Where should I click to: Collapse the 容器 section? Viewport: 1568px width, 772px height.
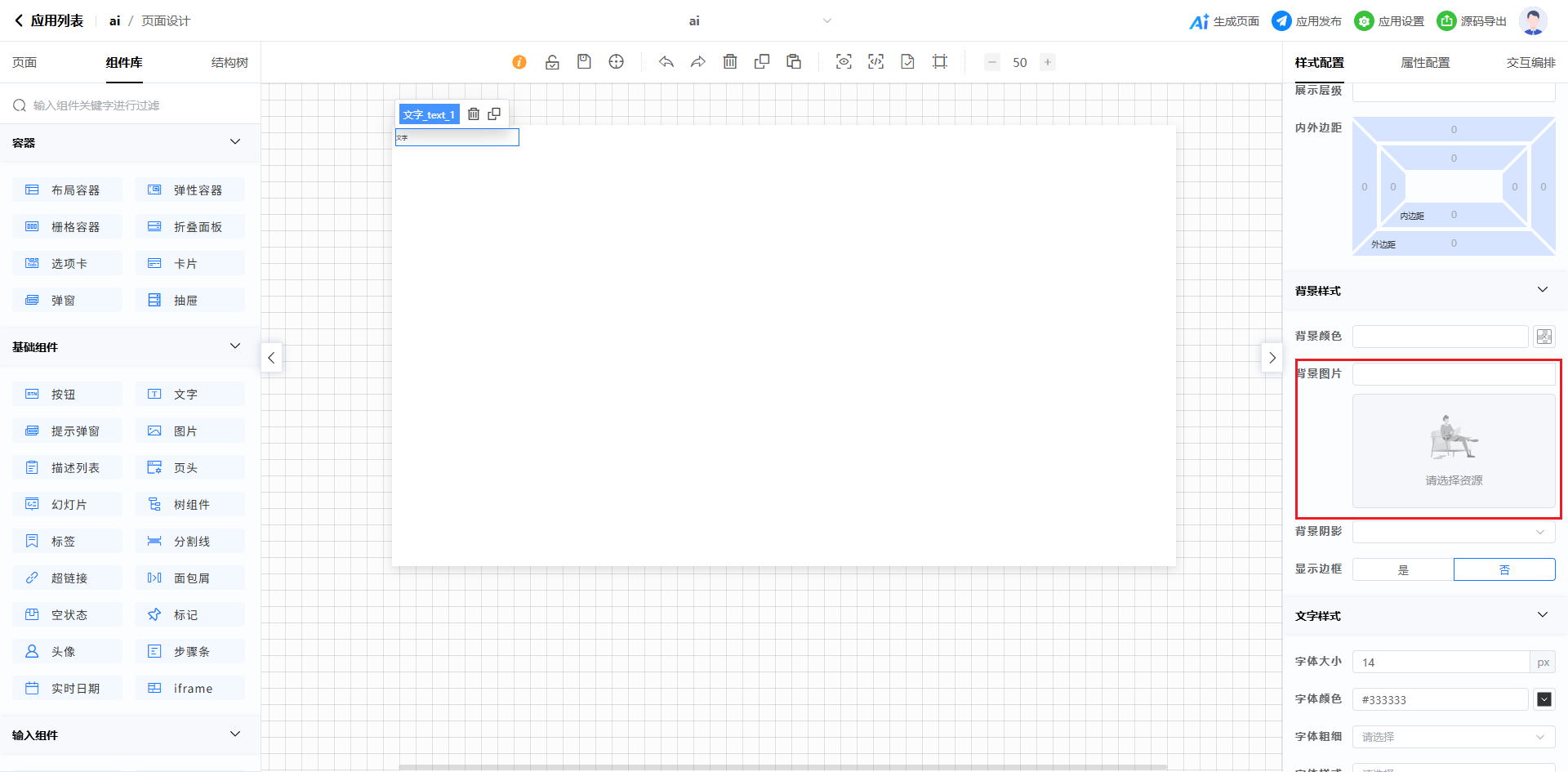pyautogui.click(x=235, y=142)
